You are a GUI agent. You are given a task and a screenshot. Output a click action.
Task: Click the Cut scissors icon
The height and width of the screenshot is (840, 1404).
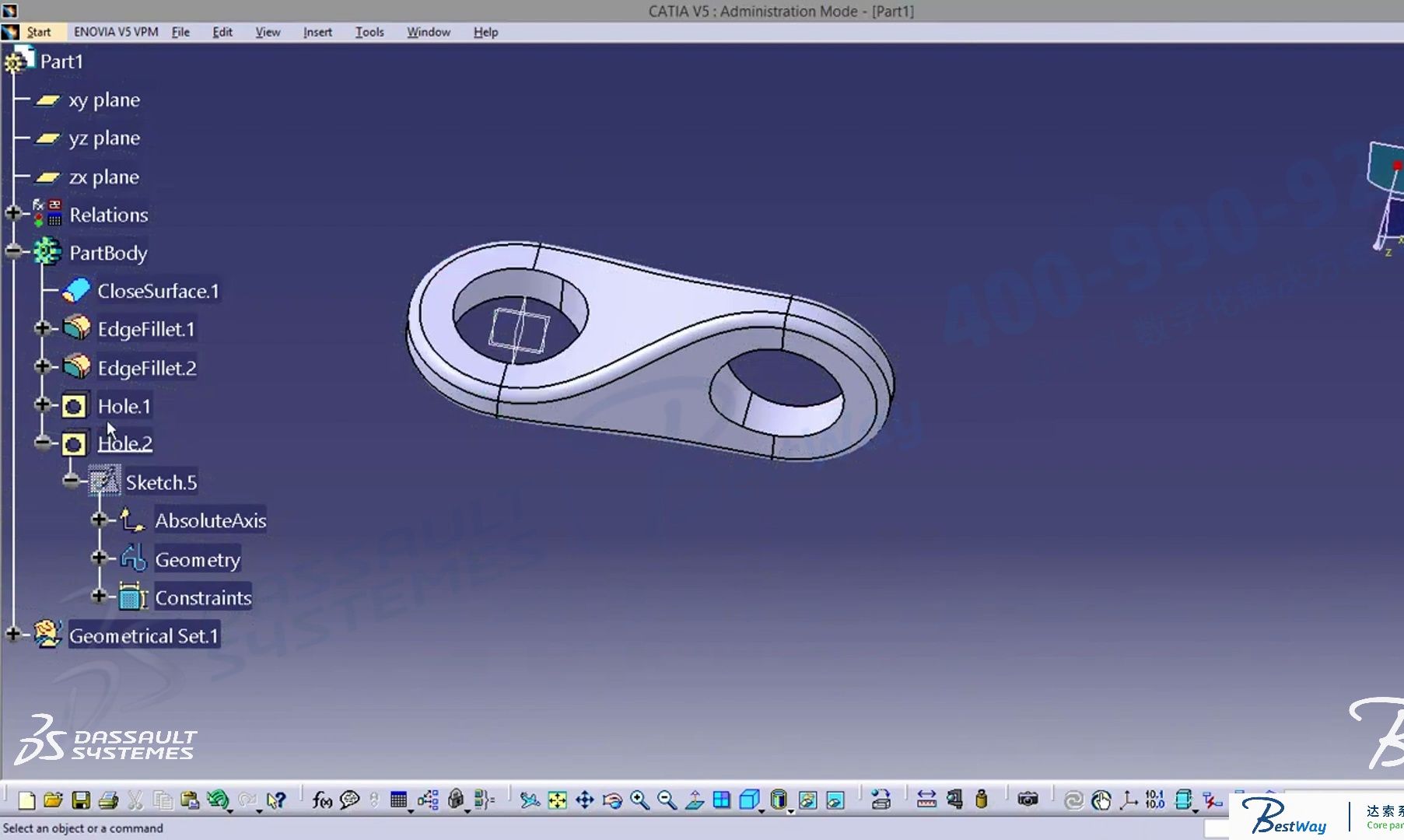pyautogui.click(x=135, y=800)
